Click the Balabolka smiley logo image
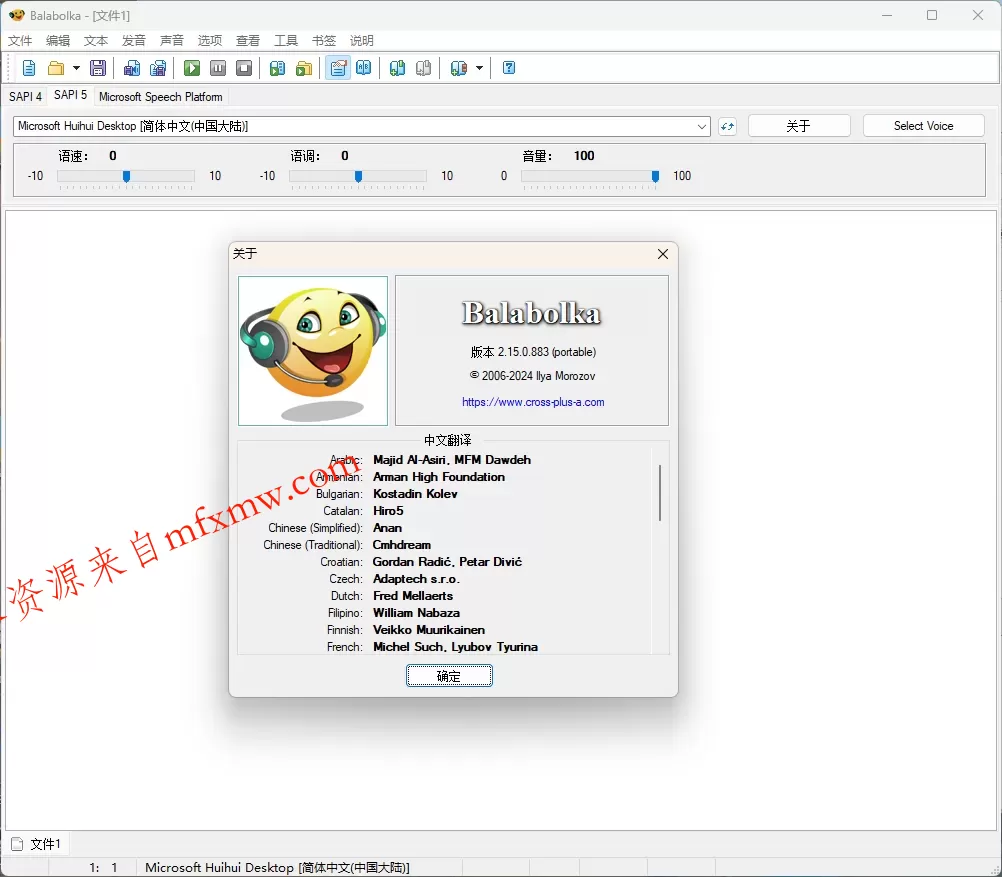 point(313,351)
